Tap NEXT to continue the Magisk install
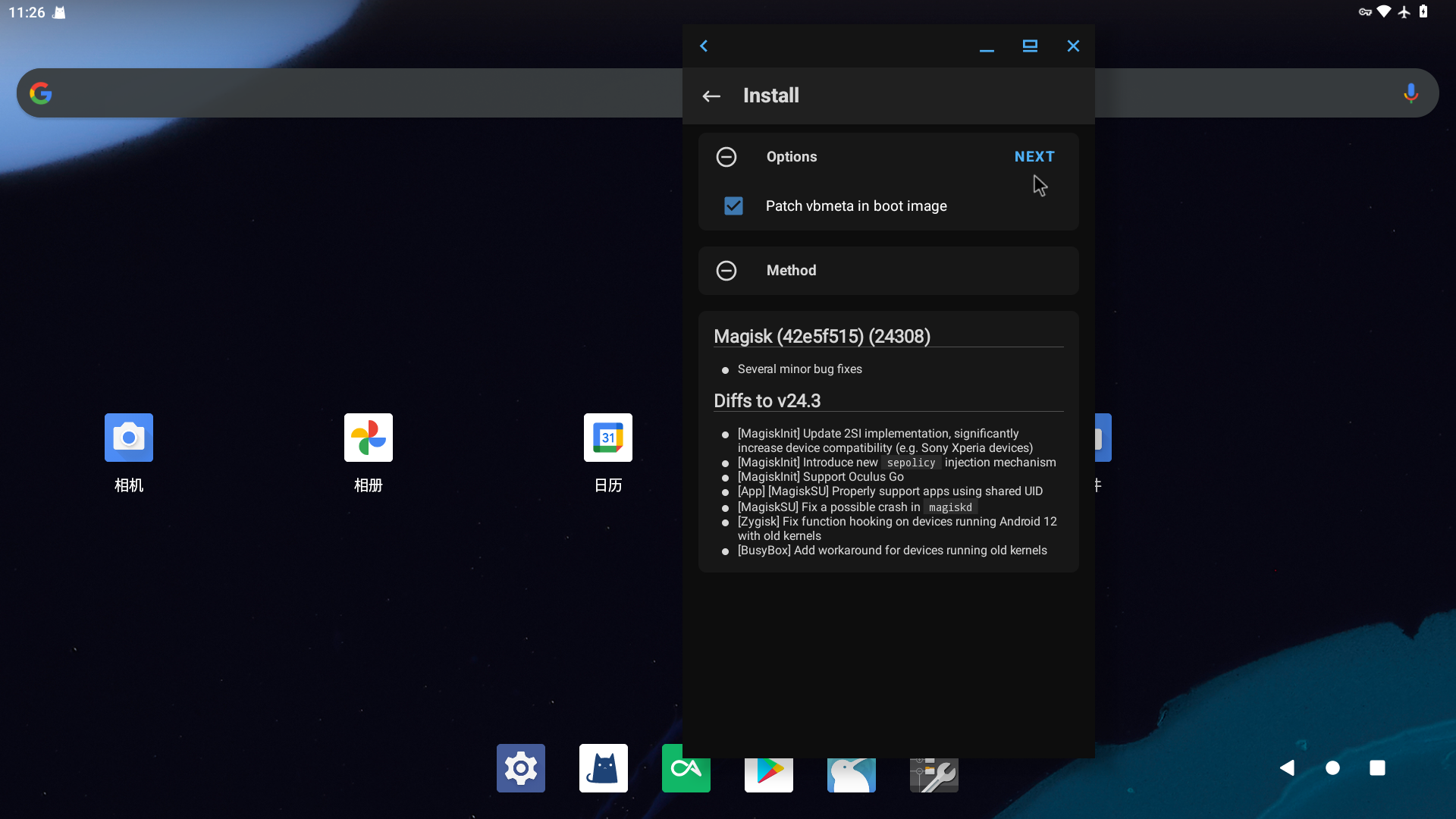This screenshot has height=819, width=1456. click(1034, 157)
